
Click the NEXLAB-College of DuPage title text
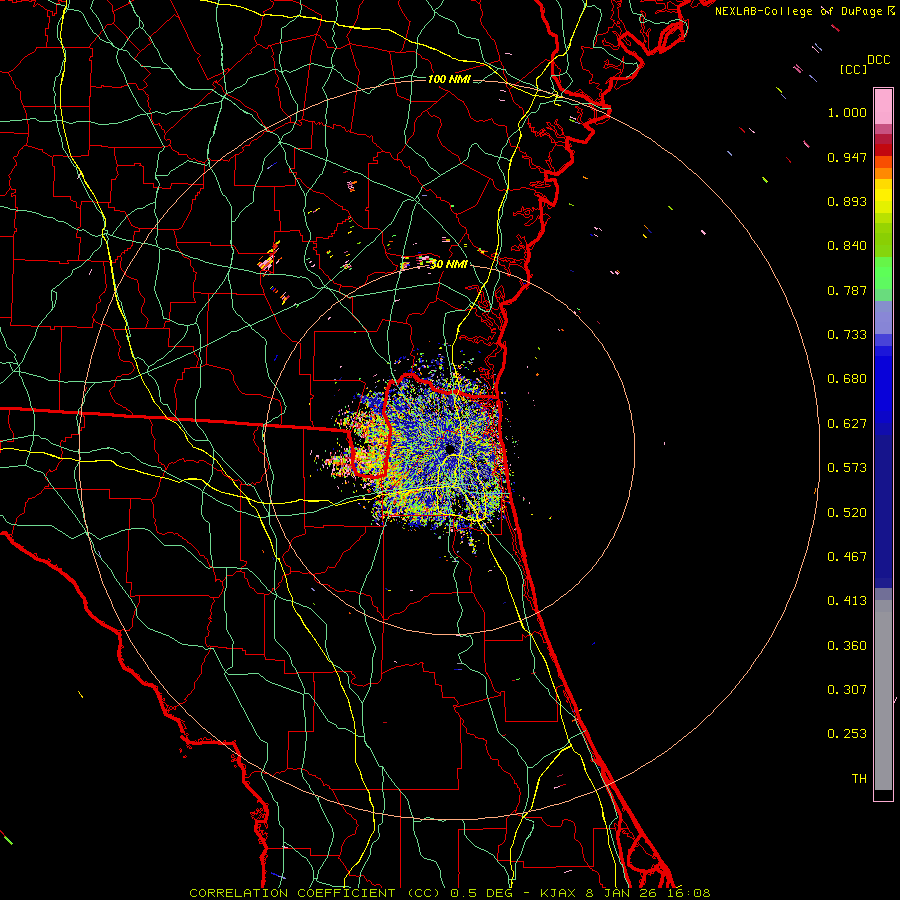pyautogui.click(x=800, y=11)
